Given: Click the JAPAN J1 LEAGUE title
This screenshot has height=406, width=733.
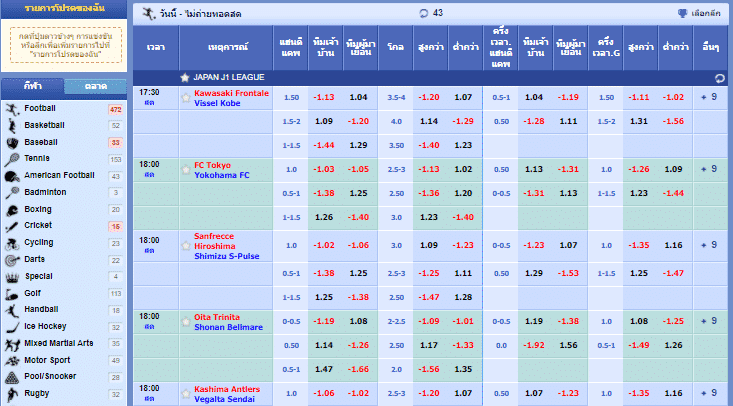Looking at the screenshot, I should coord(229,78).
